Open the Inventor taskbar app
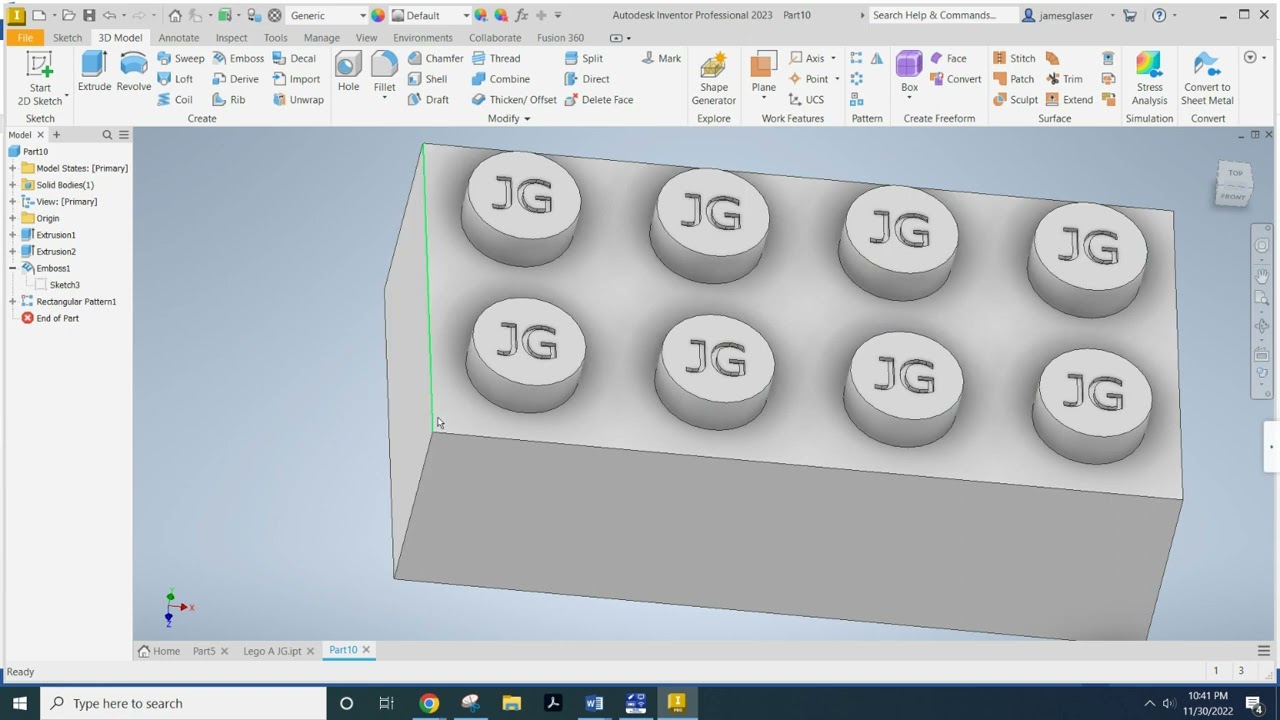The height and width of the screenshot is (720, 1280). (x=677, y=703)
